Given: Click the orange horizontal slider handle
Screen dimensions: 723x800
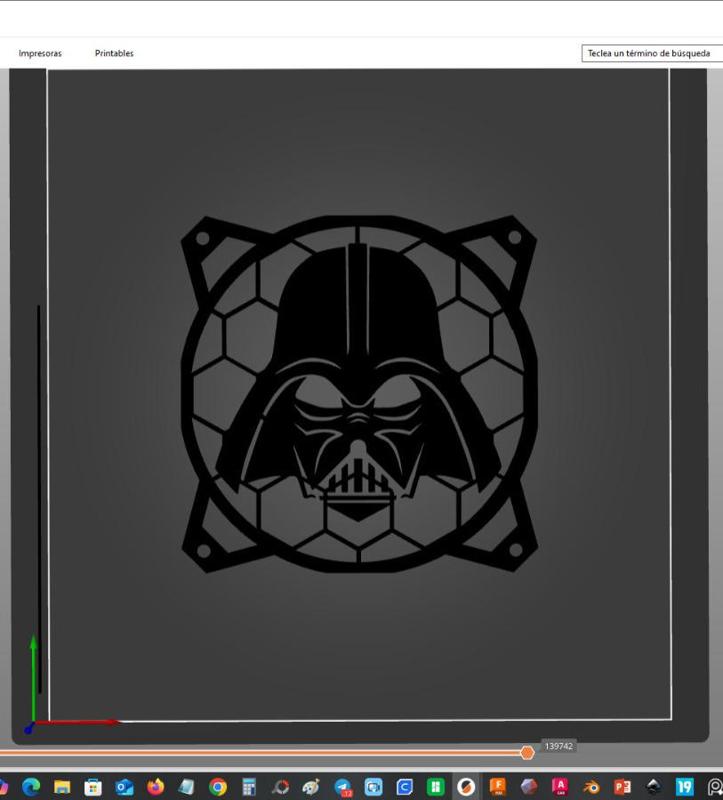Looking at the screenshot, I should click(x=527, y=752).
